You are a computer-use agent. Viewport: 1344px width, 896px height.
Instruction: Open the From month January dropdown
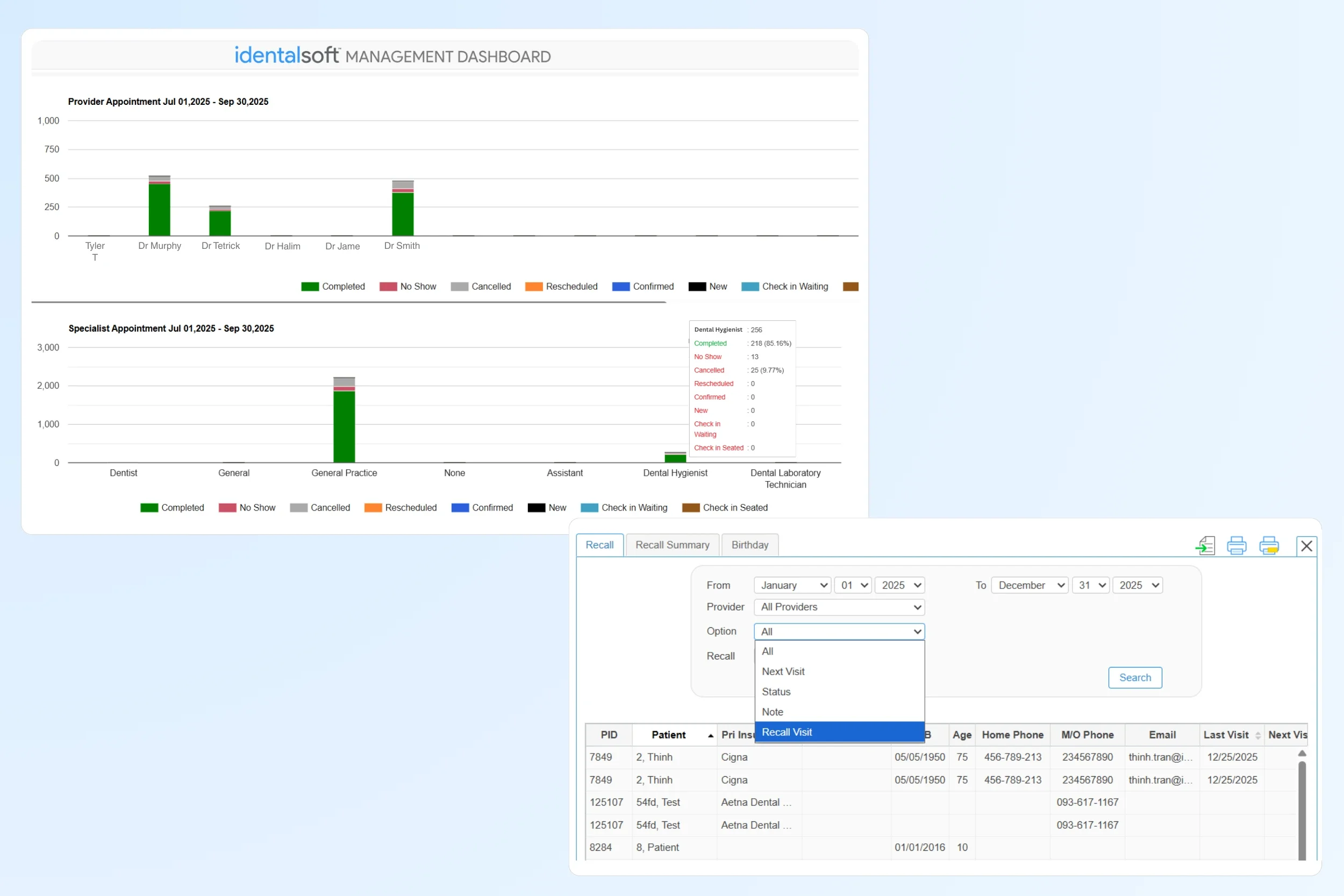tap(792, 585)
